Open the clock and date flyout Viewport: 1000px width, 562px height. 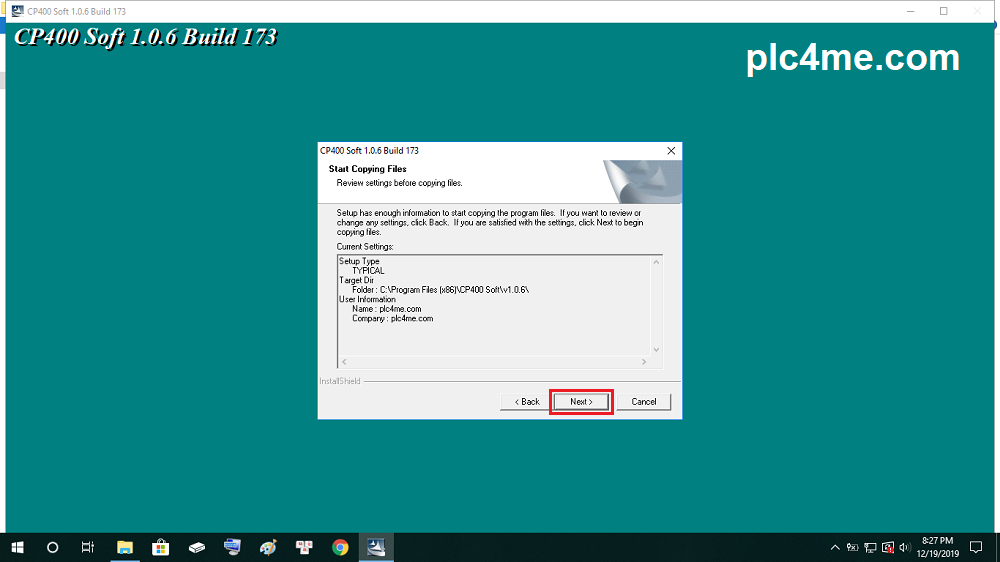click(x=938, y=547)
